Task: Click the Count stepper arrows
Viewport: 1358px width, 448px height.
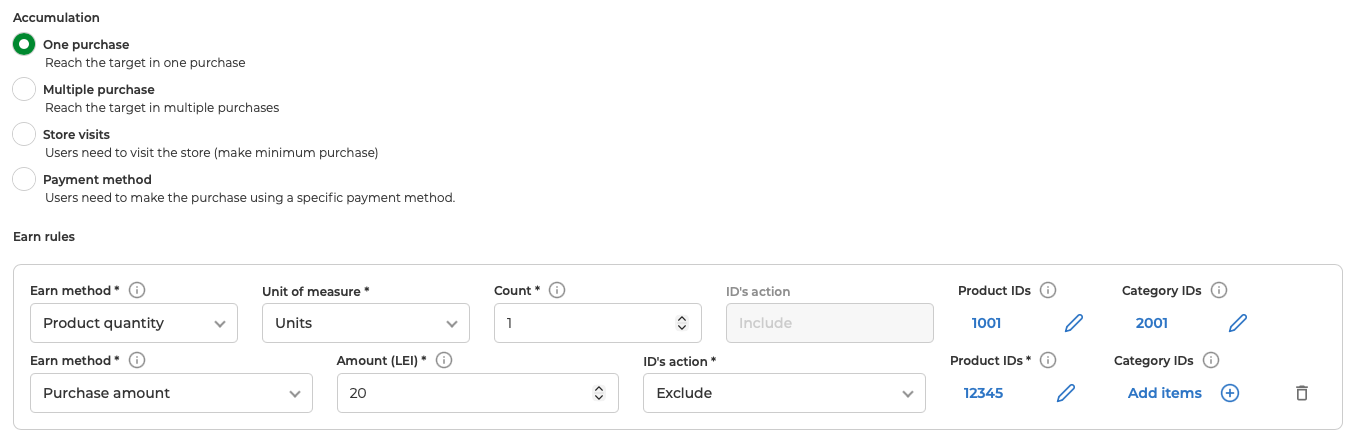Action: pos(682,323)
